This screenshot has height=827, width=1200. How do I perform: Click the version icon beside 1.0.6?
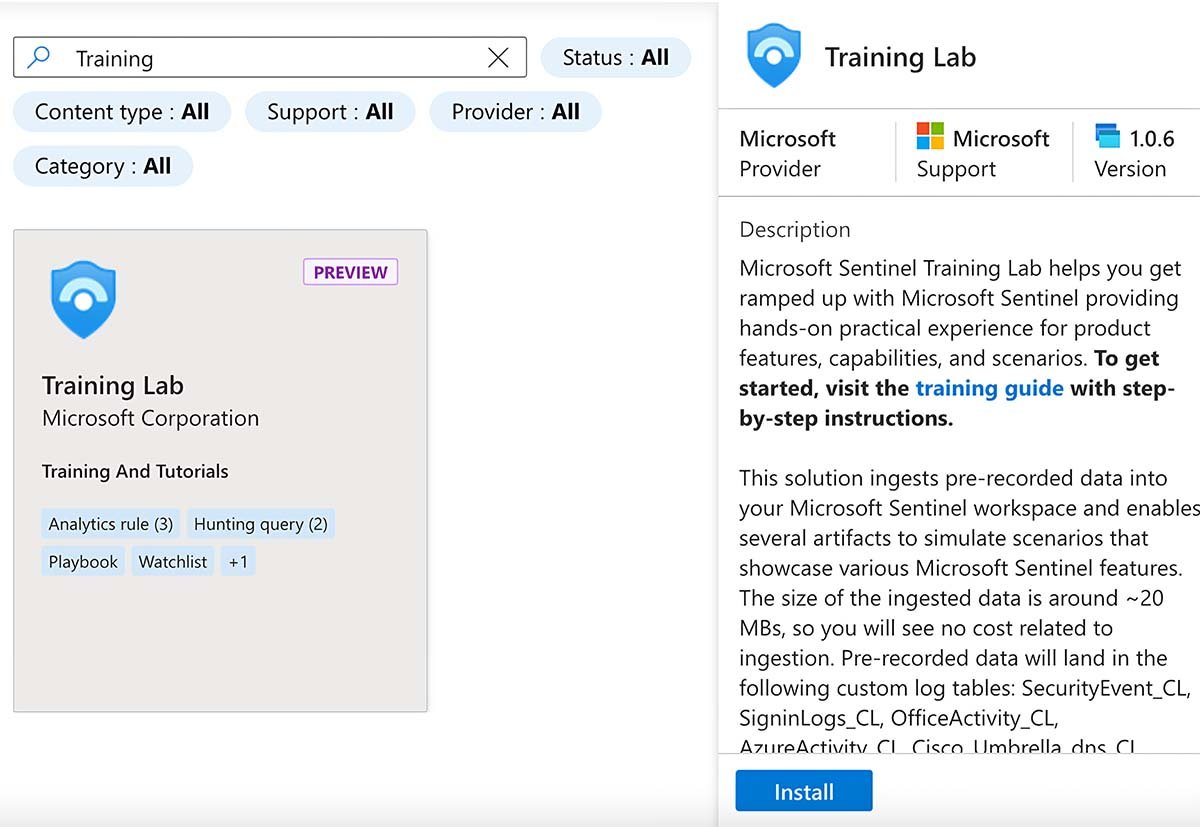coord(1107,137)
